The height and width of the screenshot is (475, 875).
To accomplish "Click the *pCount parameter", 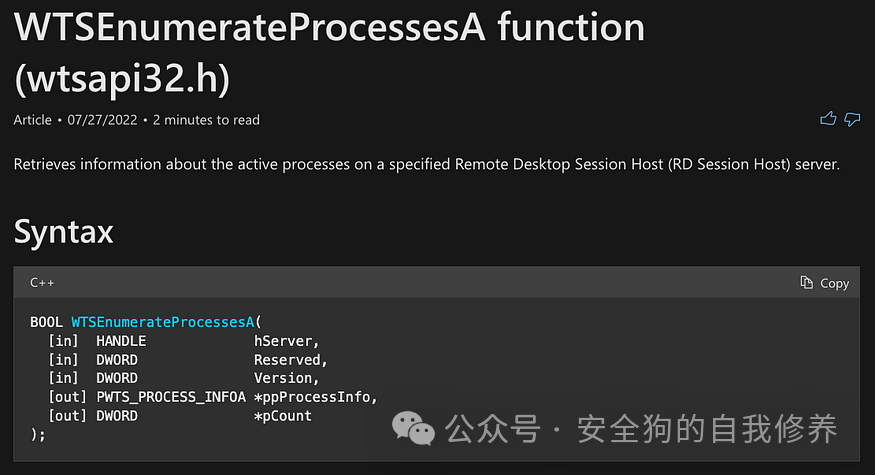I will pyautogui.click(x=282, y=415).
